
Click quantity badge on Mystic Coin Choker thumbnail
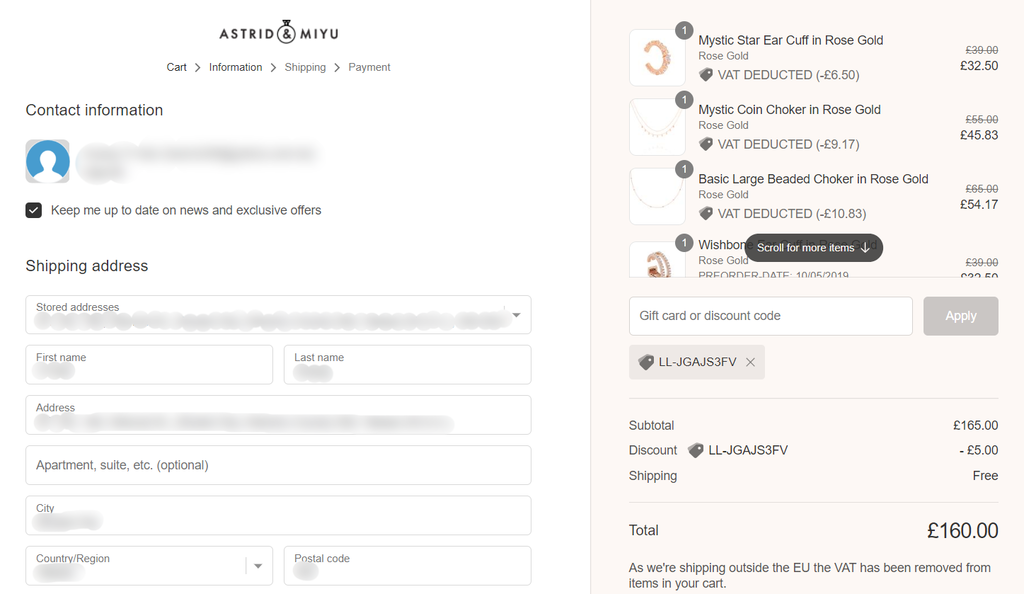[x=684, y=99]
